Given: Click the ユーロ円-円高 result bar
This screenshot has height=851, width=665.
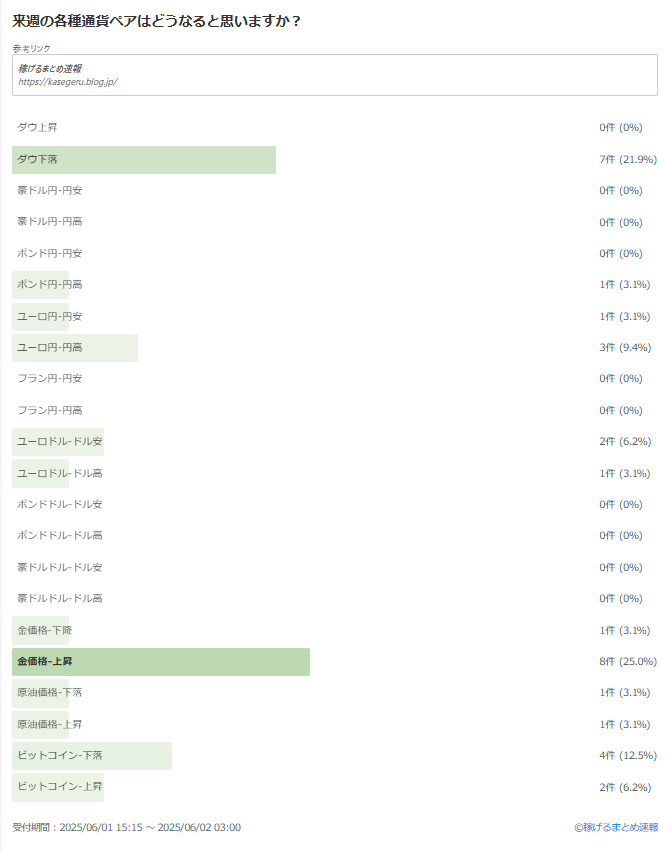Looking at the screenshot, I should click(75, 348).
